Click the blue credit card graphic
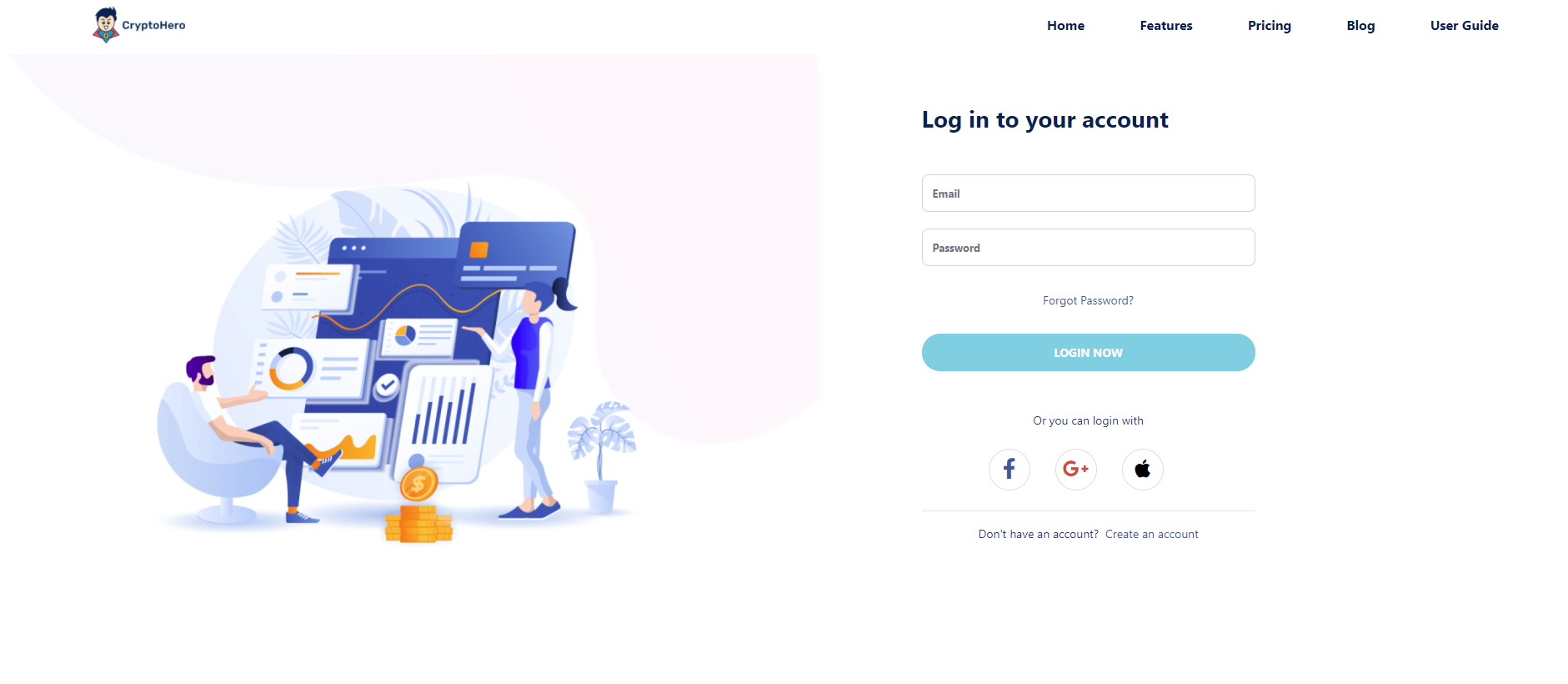 click(x=517, y=254)
